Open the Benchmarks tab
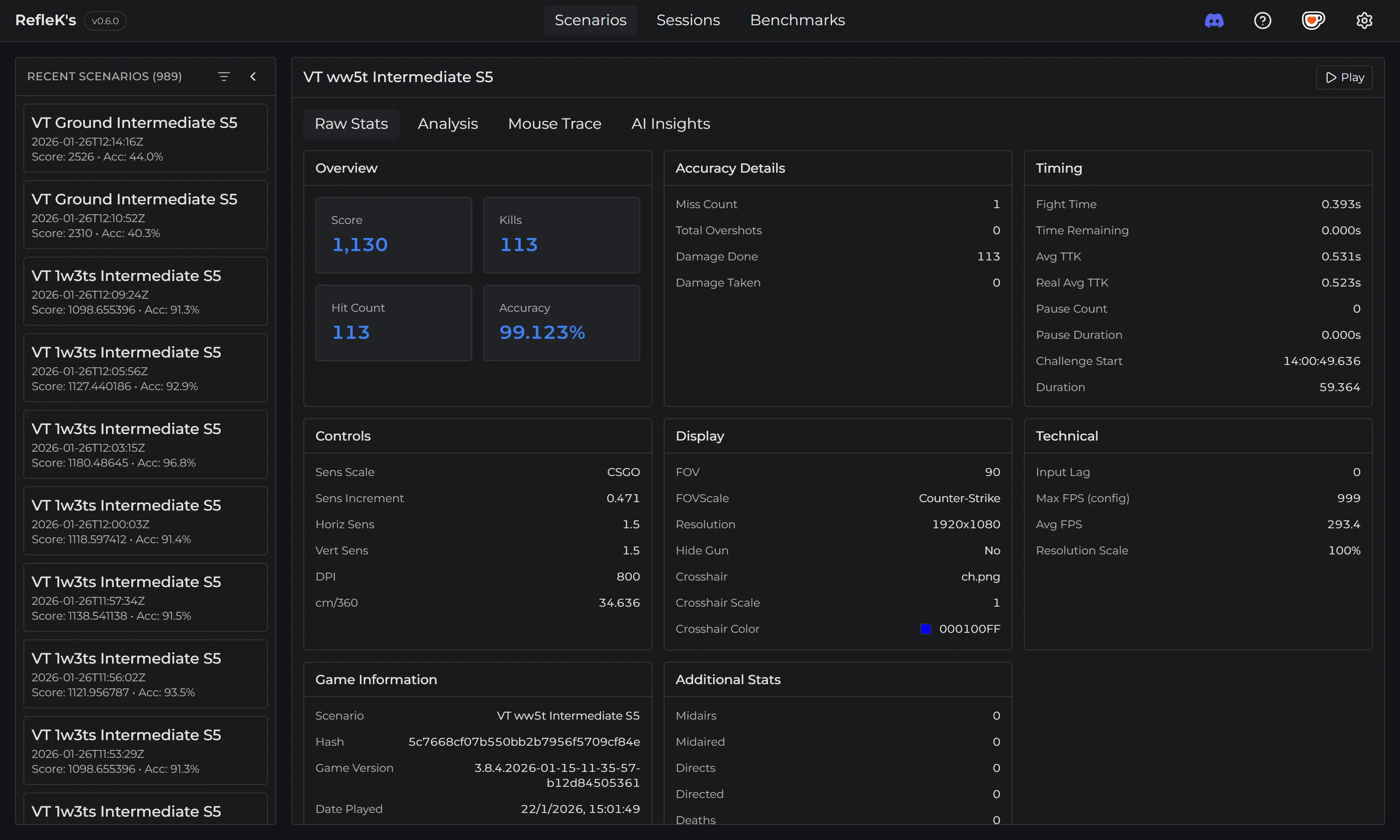This screenshot has width=1400, height=840. pyautogui.click(x=797, y=21)
